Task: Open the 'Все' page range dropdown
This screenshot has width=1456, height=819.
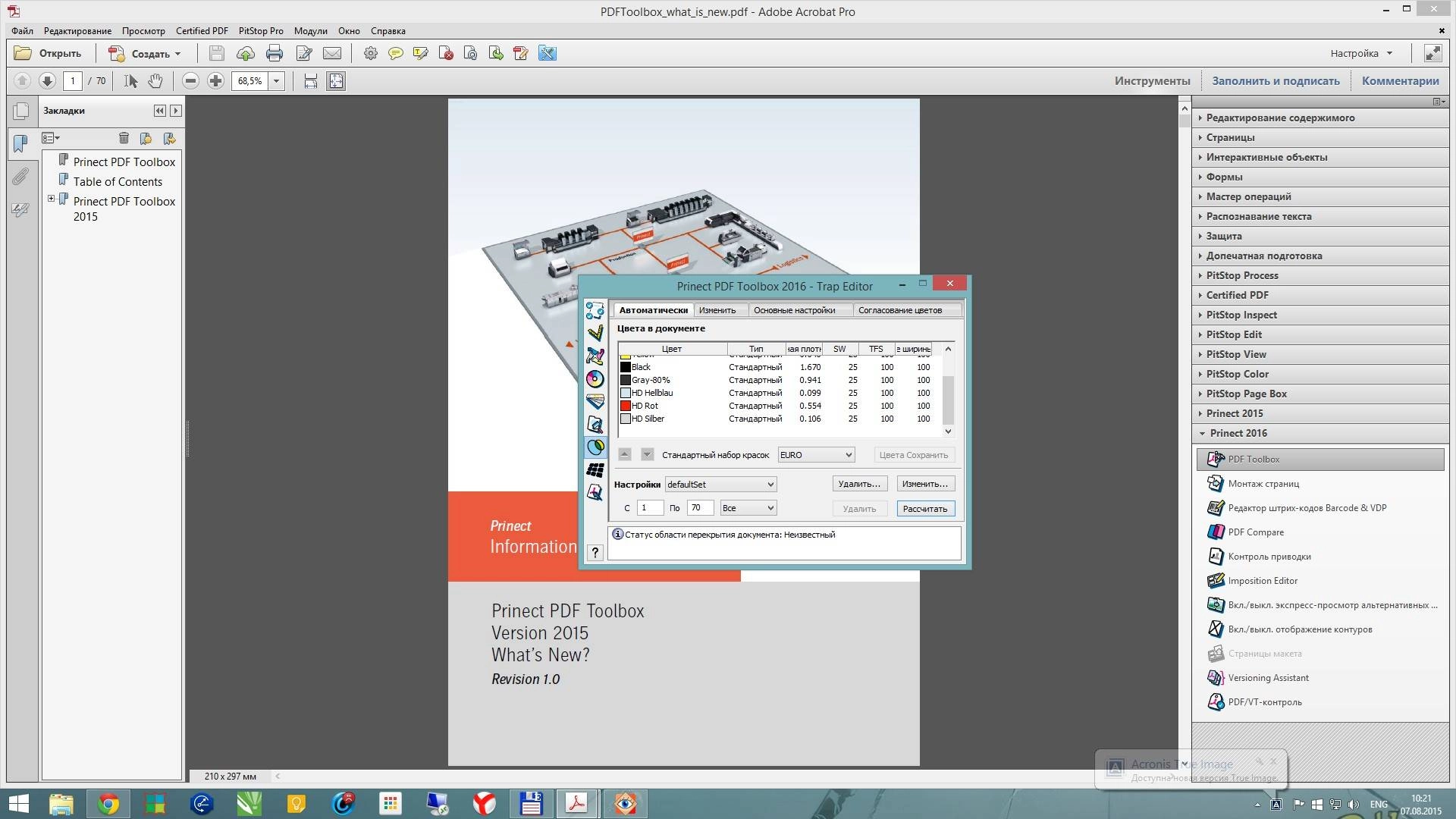Action: [x=748, y=508]
